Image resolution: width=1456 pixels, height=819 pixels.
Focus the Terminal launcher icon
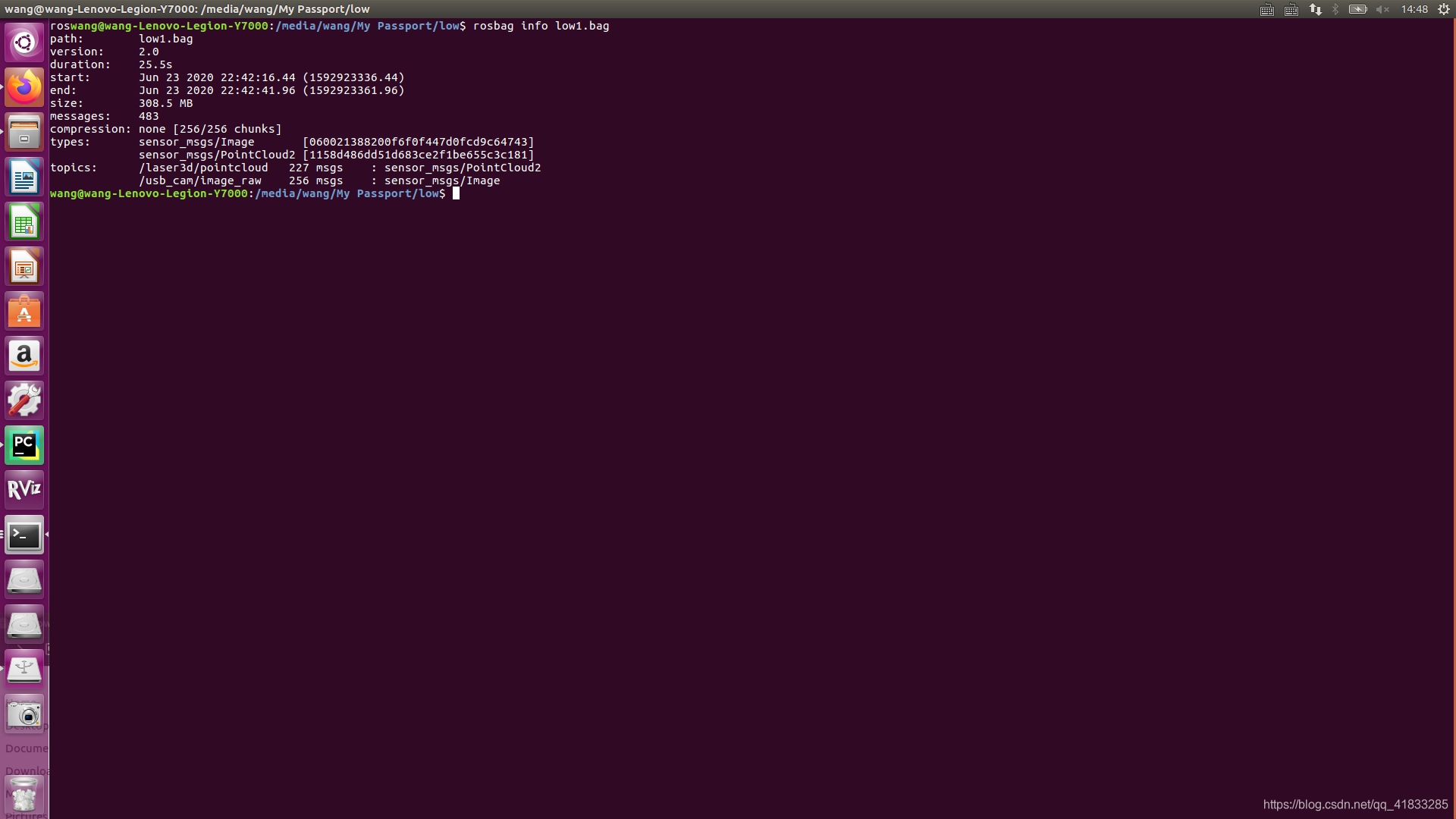tap(24, 535)
